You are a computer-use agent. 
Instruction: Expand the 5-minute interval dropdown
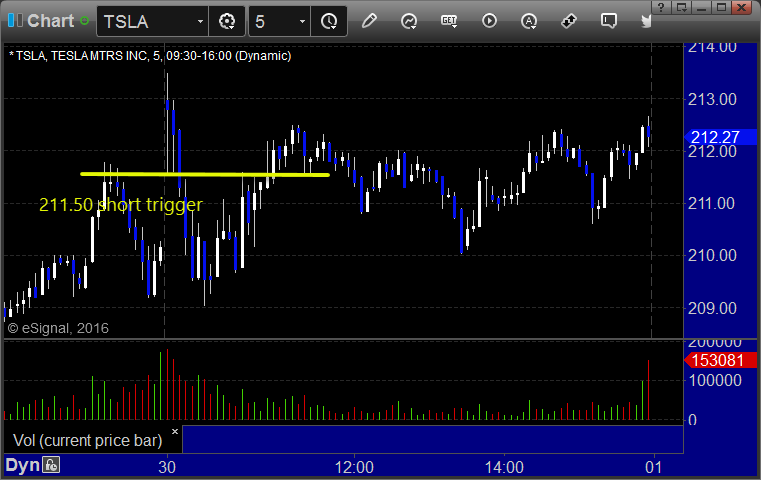pyautogui.click(x=302, y=21)
